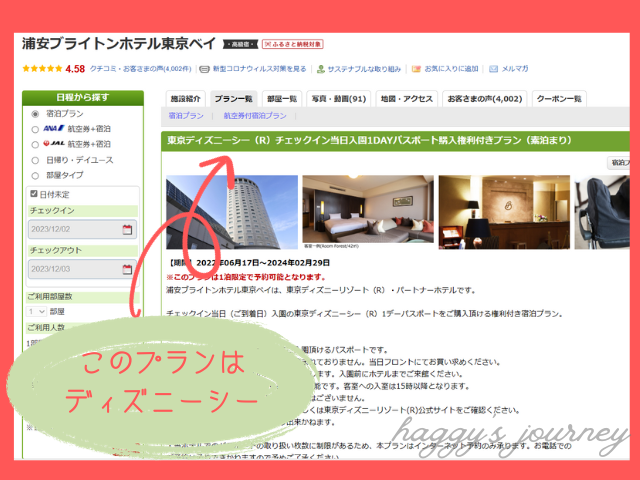Select the 部屋タイプ radio option

(35, 176)
